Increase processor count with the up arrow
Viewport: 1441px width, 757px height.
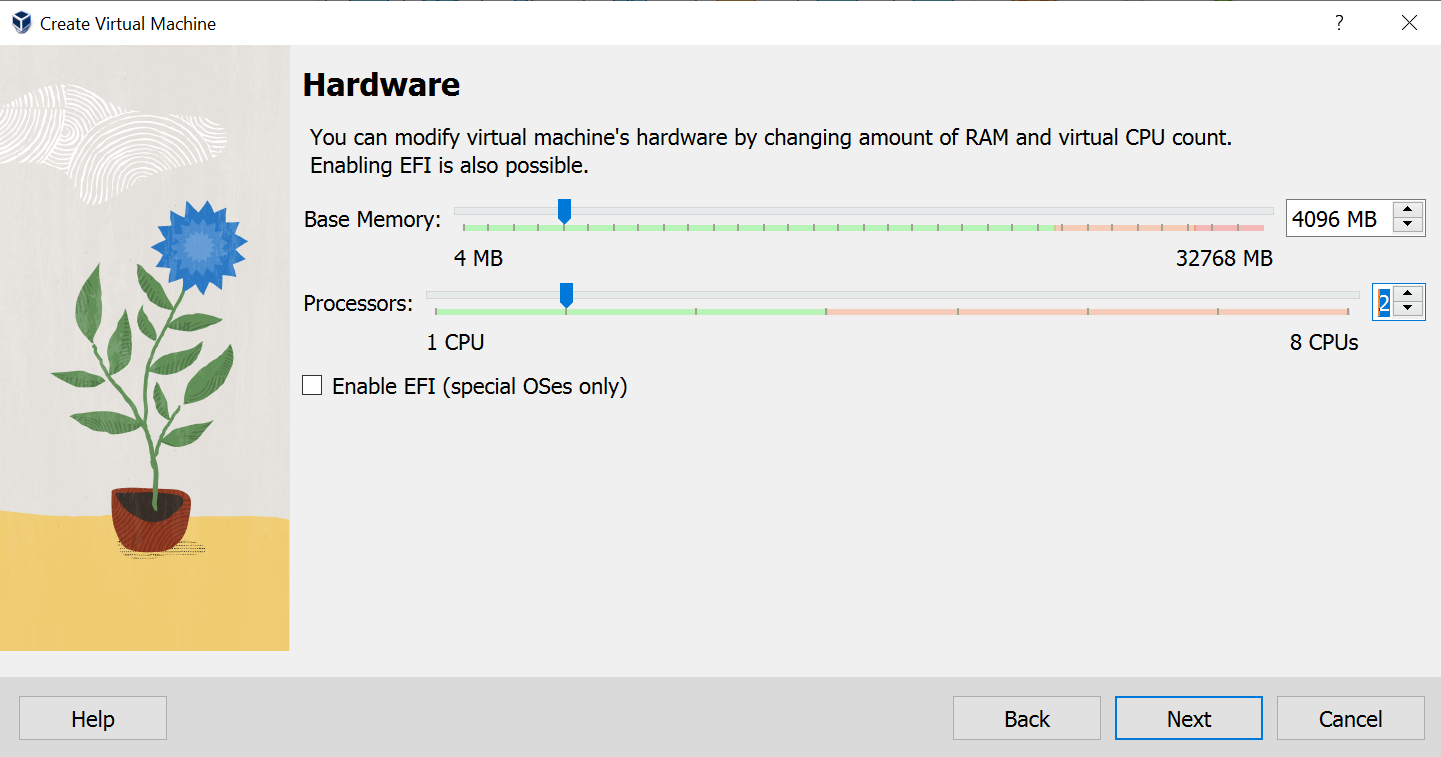pos(1408,294)
